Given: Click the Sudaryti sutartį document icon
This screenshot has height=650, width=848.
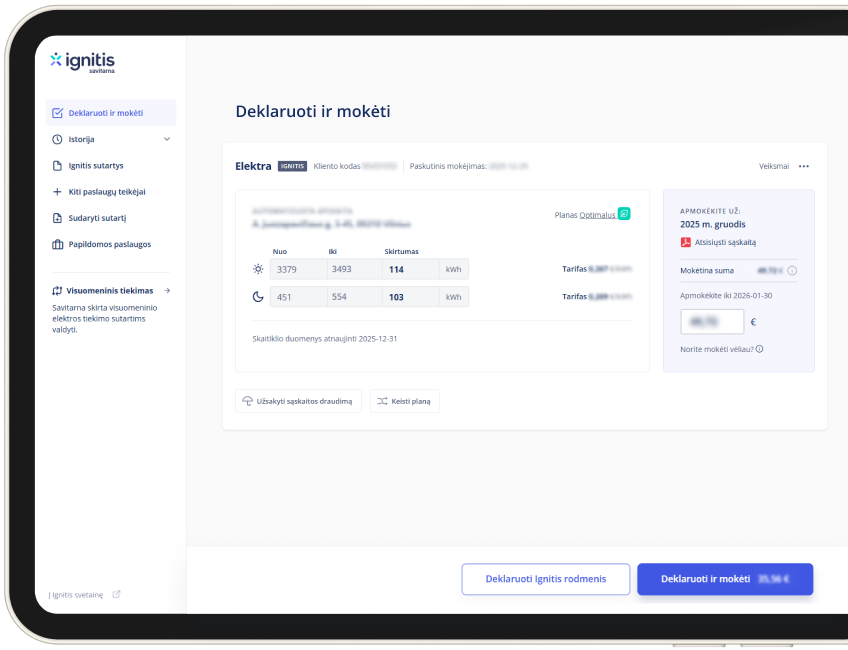Looking at the screenshot, I should 57,218.
